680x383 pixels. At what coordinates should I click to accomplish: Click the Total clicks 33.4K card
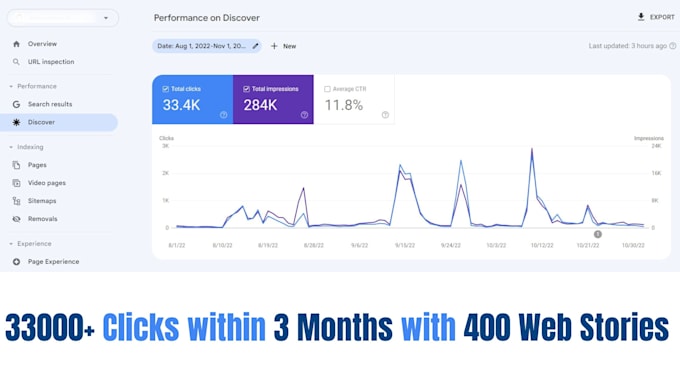(x=193, y=99)
